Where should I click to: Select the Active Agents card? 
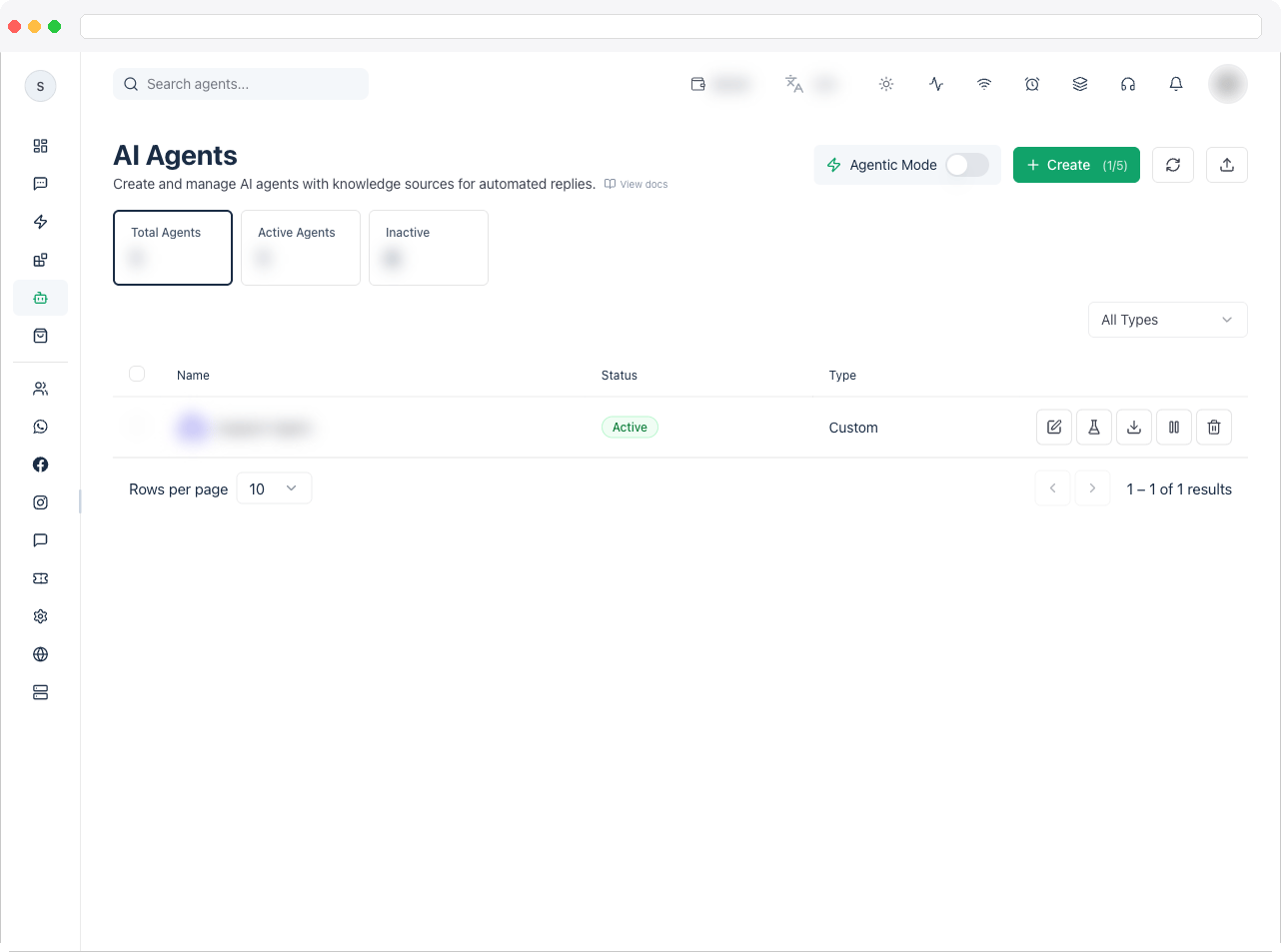coord(301,248)
